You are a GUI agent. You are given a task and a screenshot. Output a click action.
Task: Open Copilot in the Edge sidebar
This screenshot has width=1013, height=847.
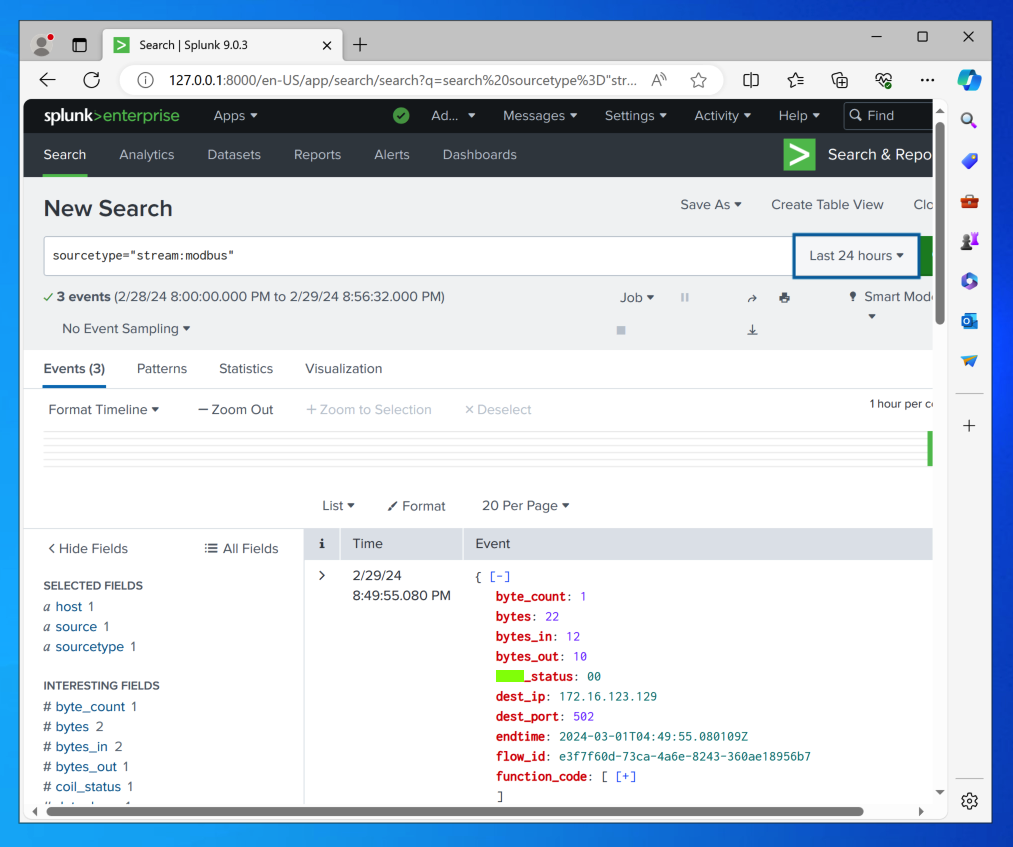pos(968,80)
